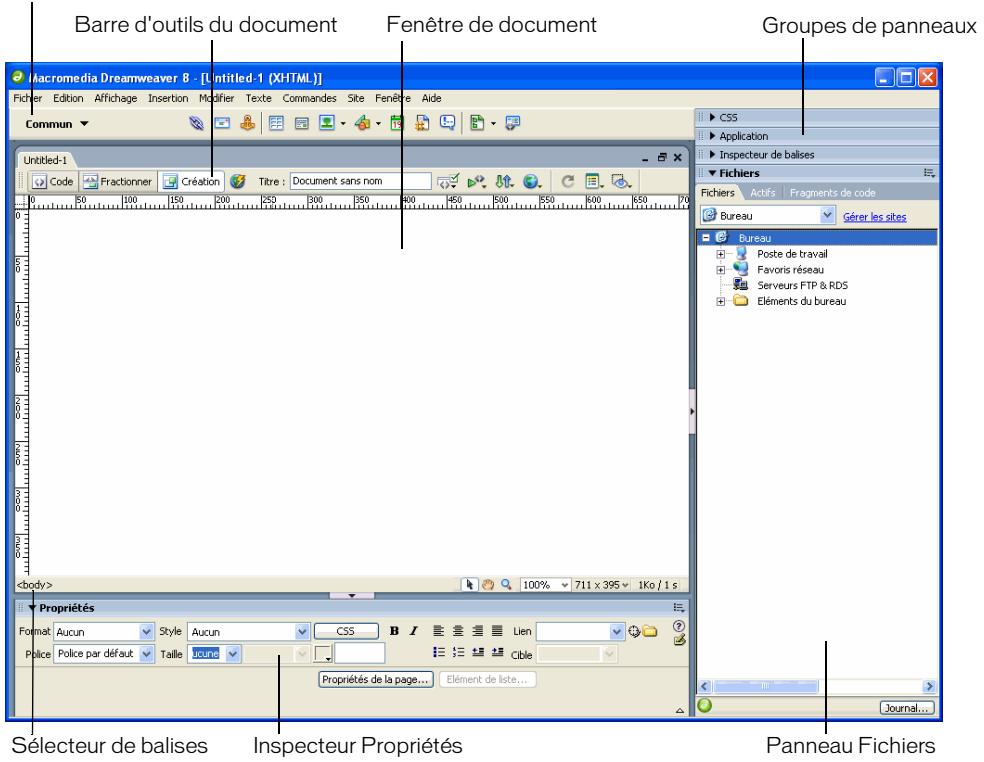Expand Inspecteur de balises panel
The height and width of the screenshot is (762, 984).
click(x=712, y=154)
